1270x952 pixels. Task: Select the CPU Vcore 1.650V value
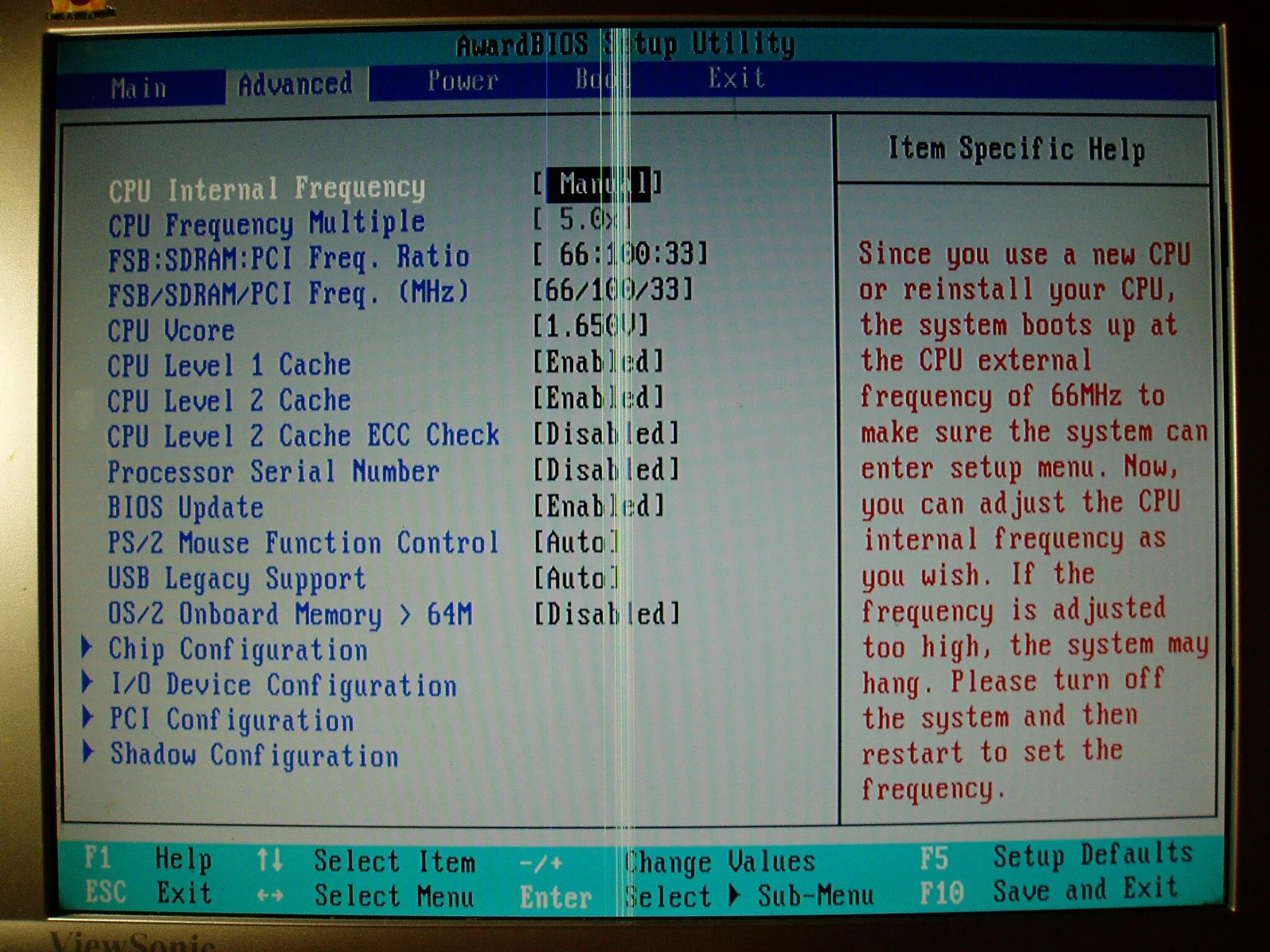(590, 326)
